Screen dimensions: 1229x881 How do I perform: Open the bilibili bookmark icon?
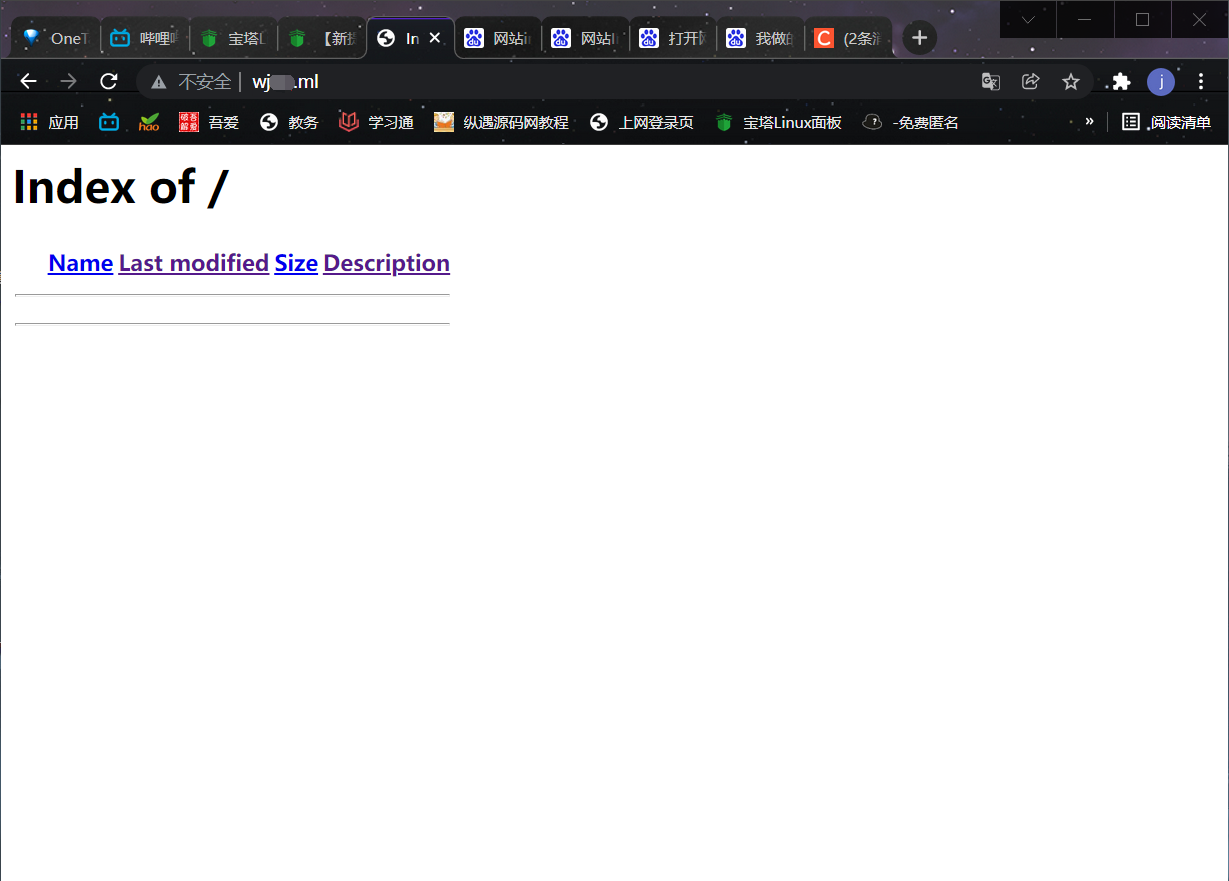109,122
